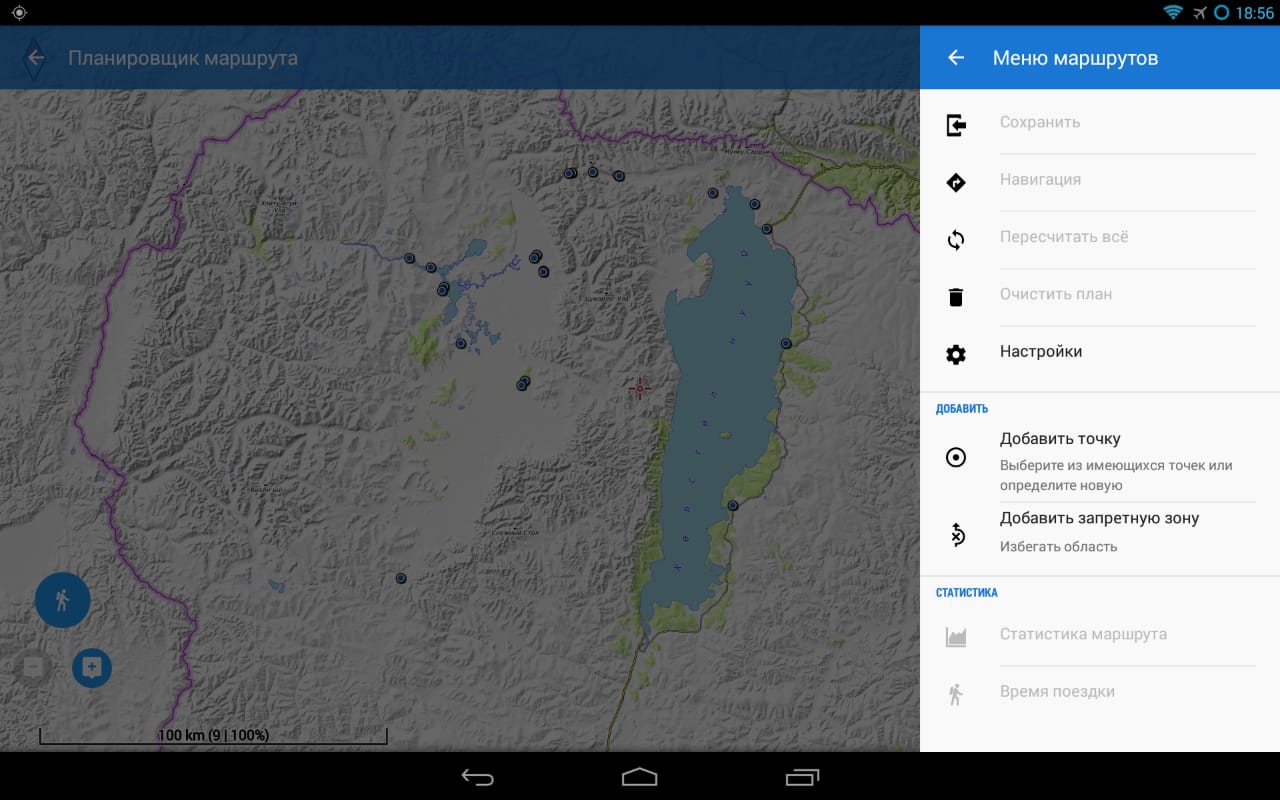
Task: Tap the blue add-note button on map
Action: pyautogui.click(x=92, y=667)
